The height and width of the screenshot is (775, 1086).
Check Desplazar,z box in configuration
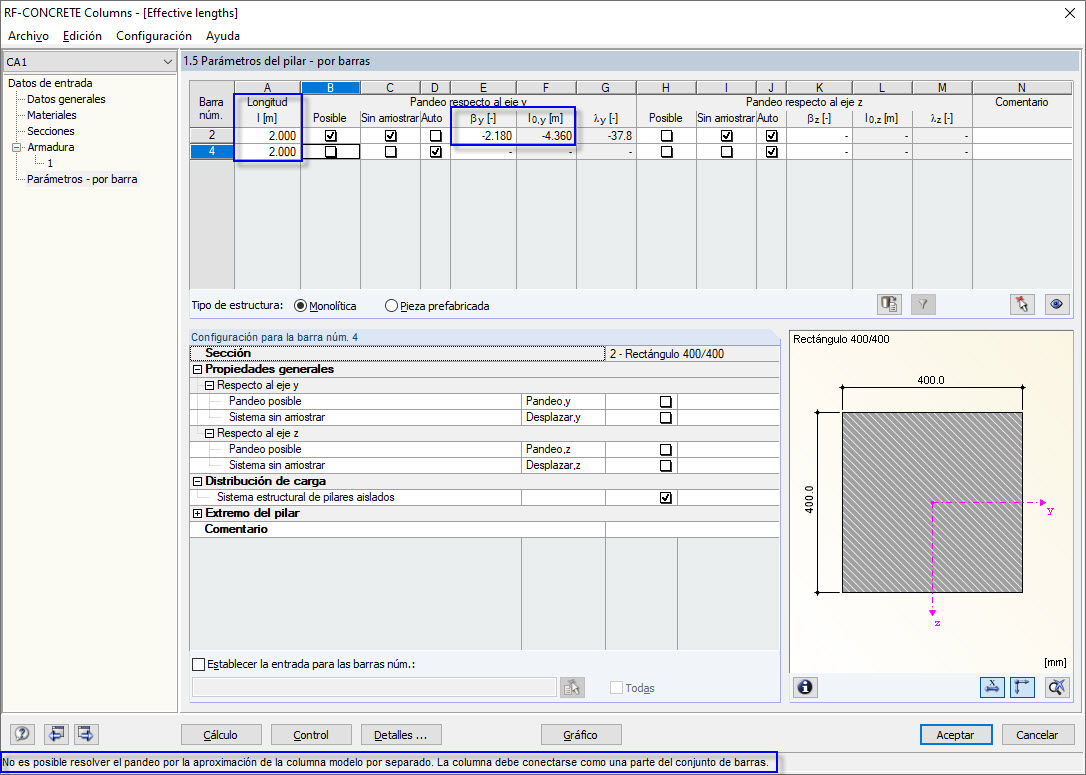(666, 465)
